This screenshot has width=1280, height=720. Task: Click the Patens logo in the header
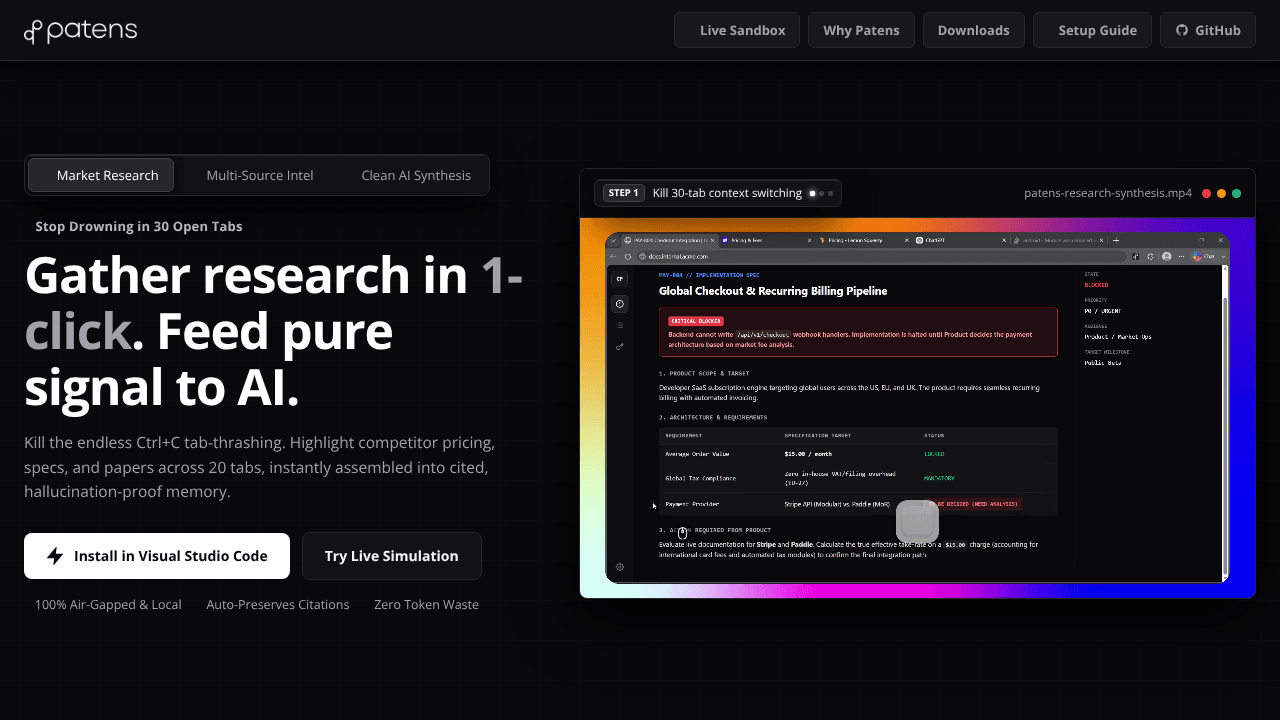pyautogui.click(x=80, y=31)
